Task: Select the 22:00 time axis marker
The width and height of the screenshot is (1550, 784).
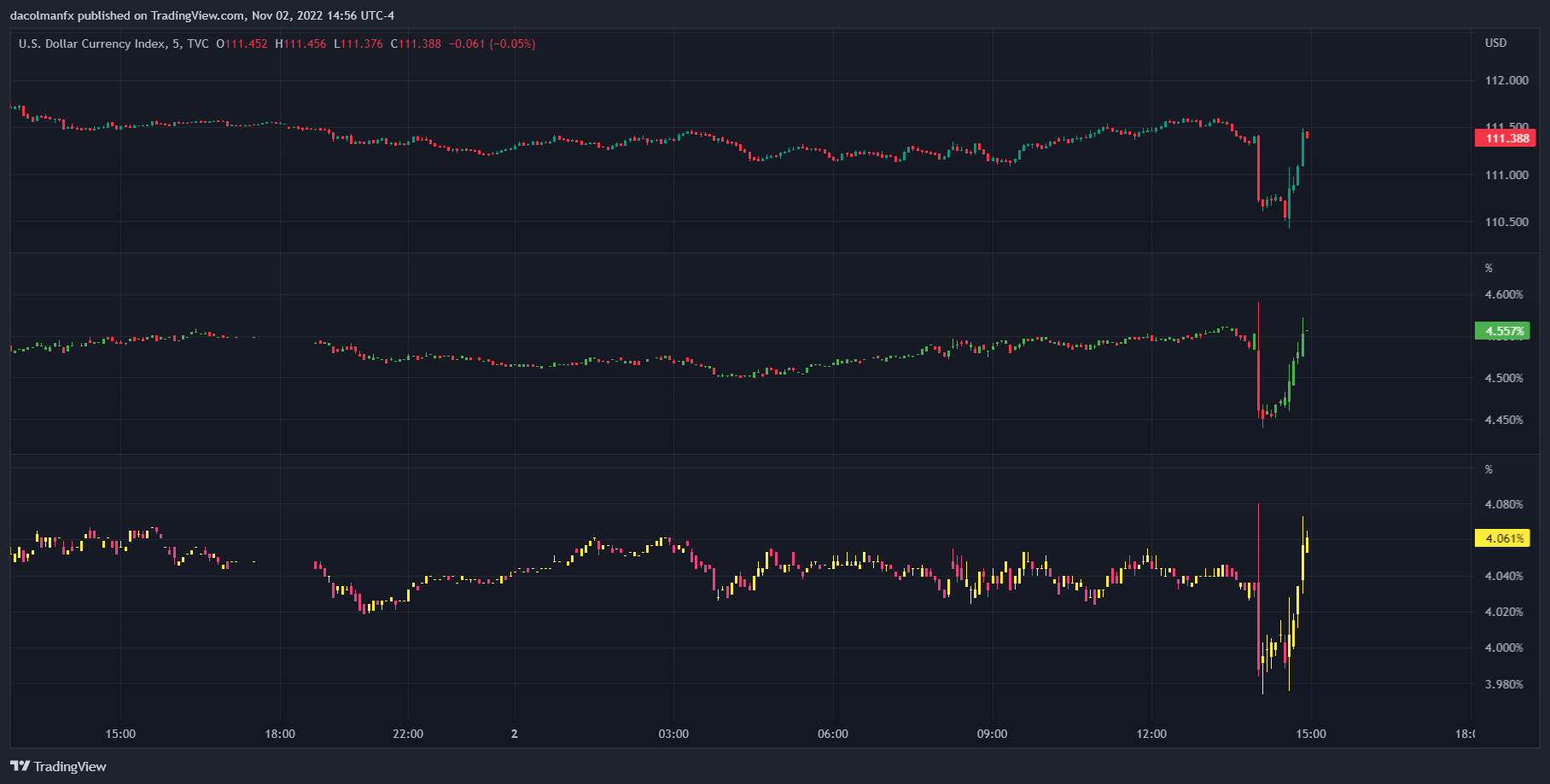Action: (x=408, y=734)
